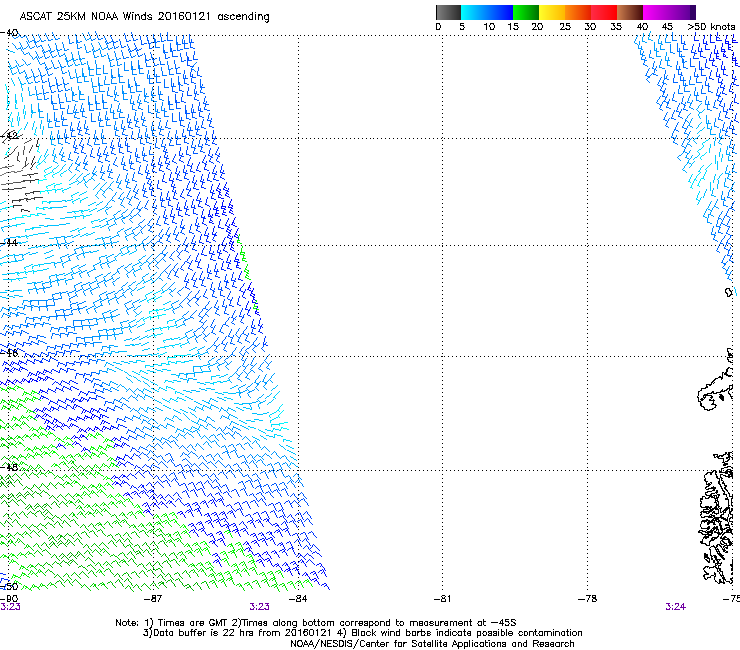Click the note line "3)Data buffer is 22 hrs"
Image resolution: width=740 pixels, height=650 pixels.
point(362,633)
